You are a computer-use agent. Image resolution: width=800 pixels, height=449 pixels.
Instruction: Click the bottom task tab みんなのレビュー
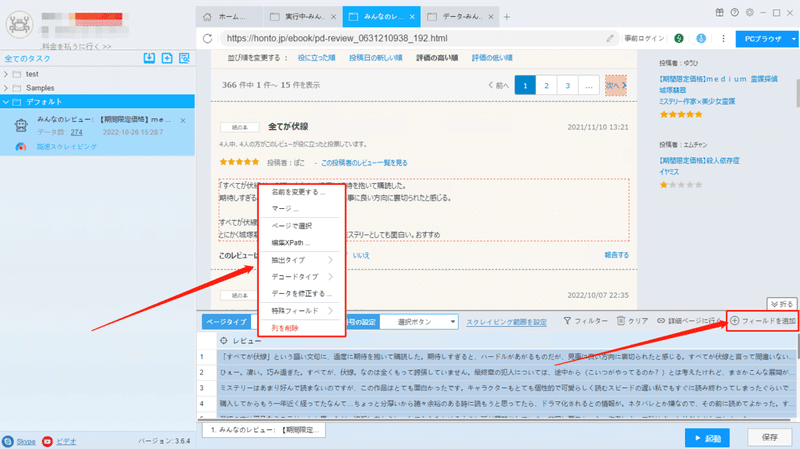pos(264,430)
